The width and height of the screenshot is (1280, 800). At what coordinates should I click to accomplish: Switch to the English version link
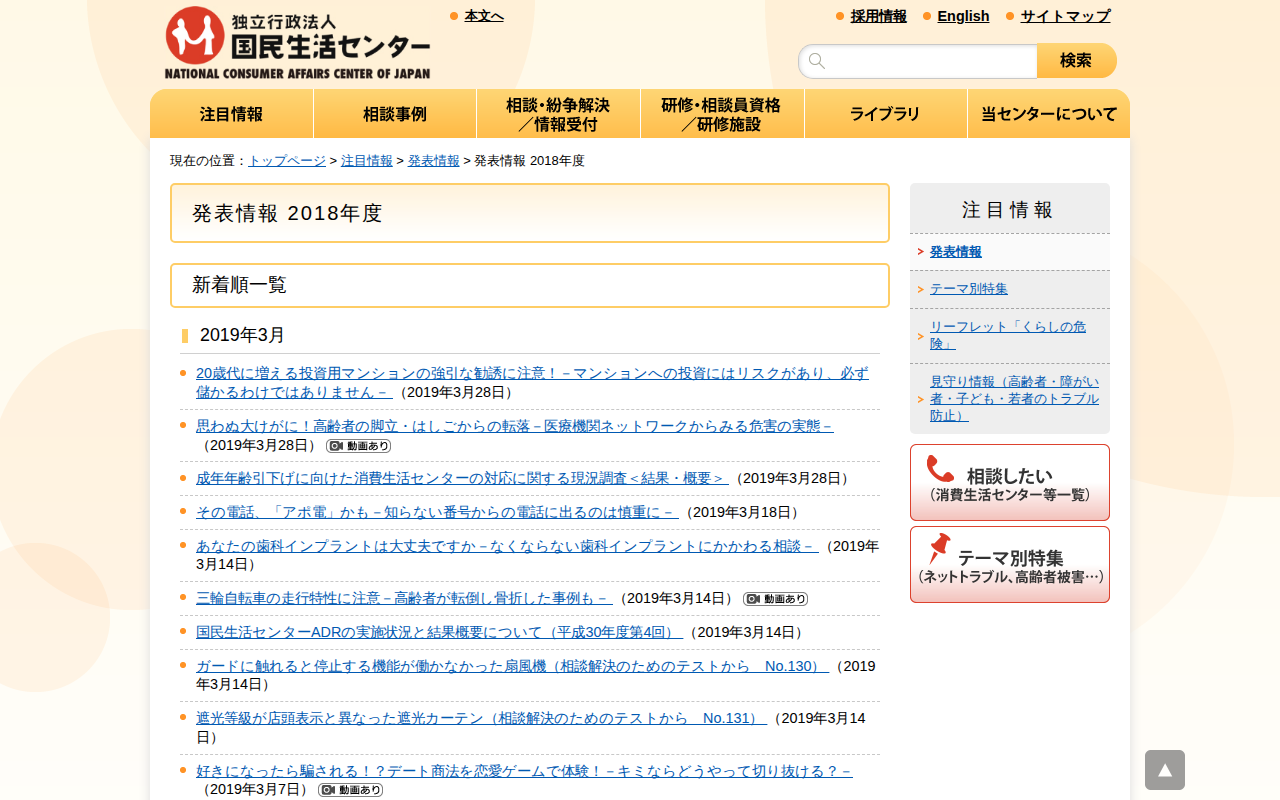click(963, 16)
